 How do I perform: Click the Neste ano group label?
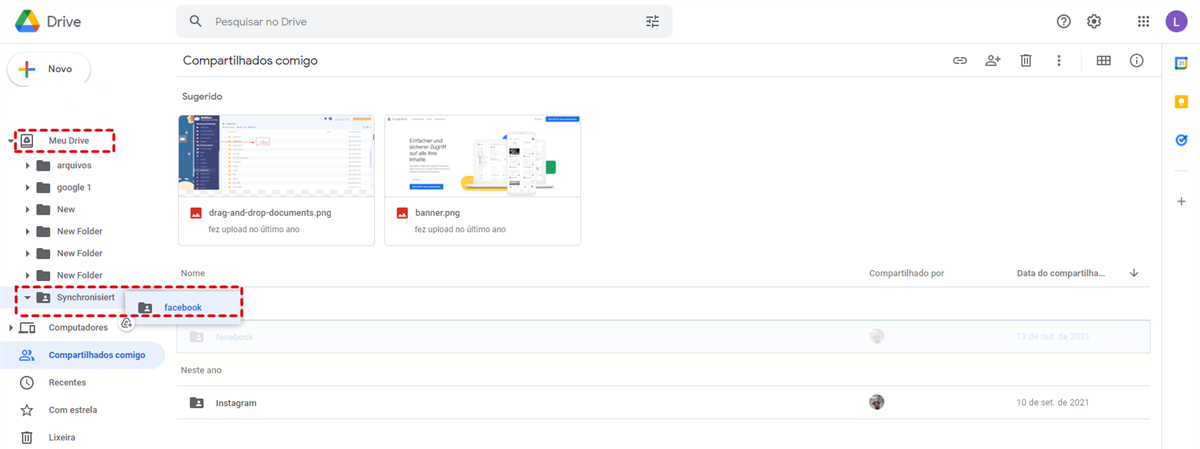tap(201, 370)
